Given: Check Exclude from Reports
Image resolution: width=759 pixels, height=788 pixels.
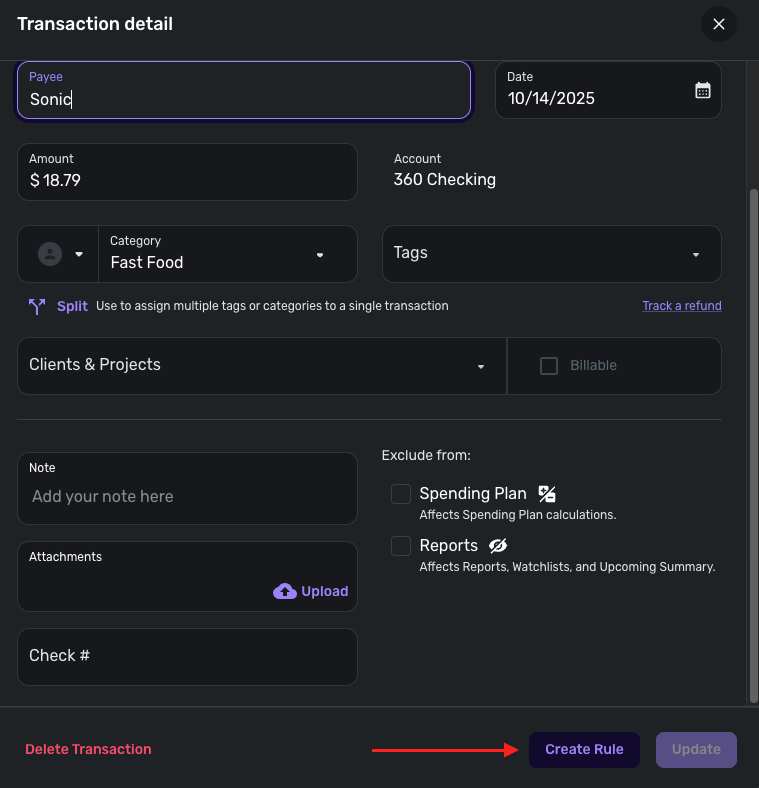Looking at the screenshot, I should point(401,546).
